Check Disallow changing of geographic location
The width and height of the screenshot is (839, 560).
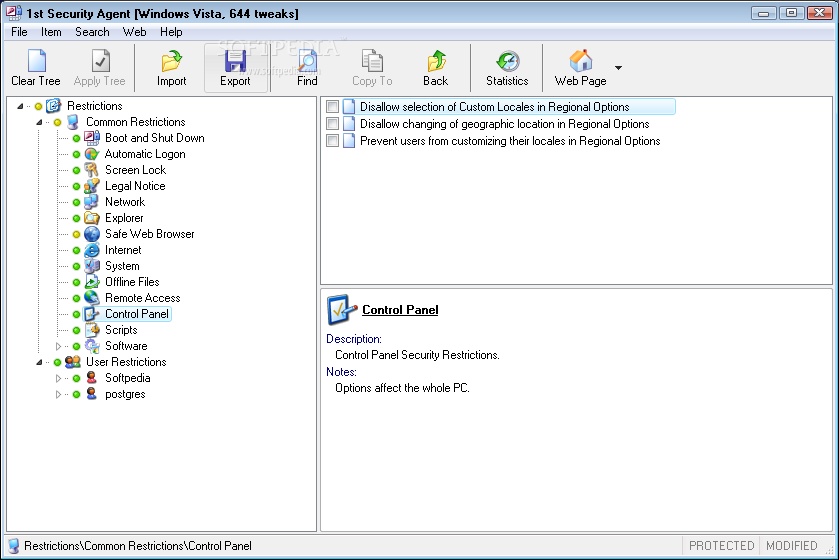tap(332, 124)
